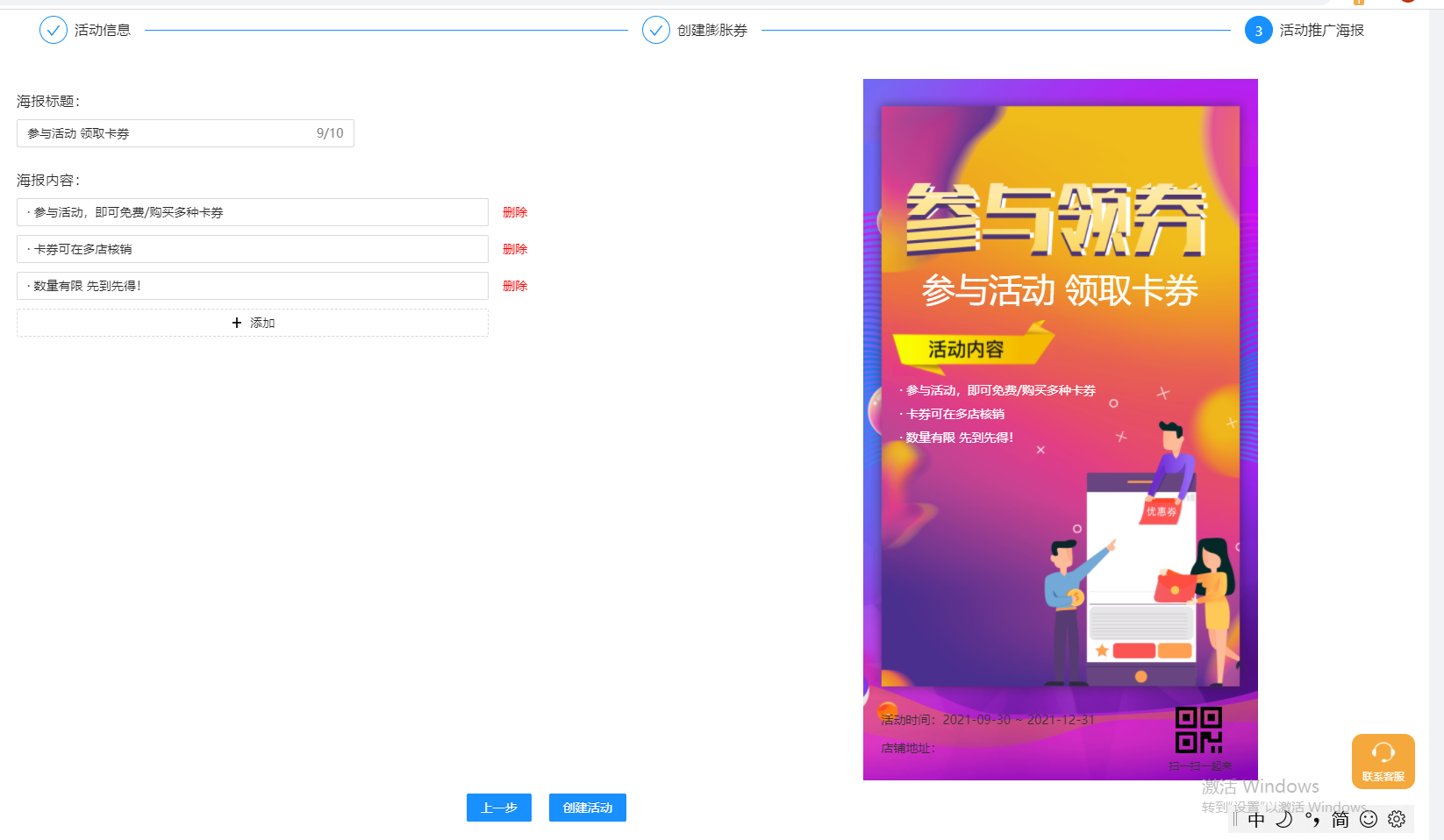Open the emoji panel in the input method bar
Screen dimensions: 1444x840
coord(1369,820)
